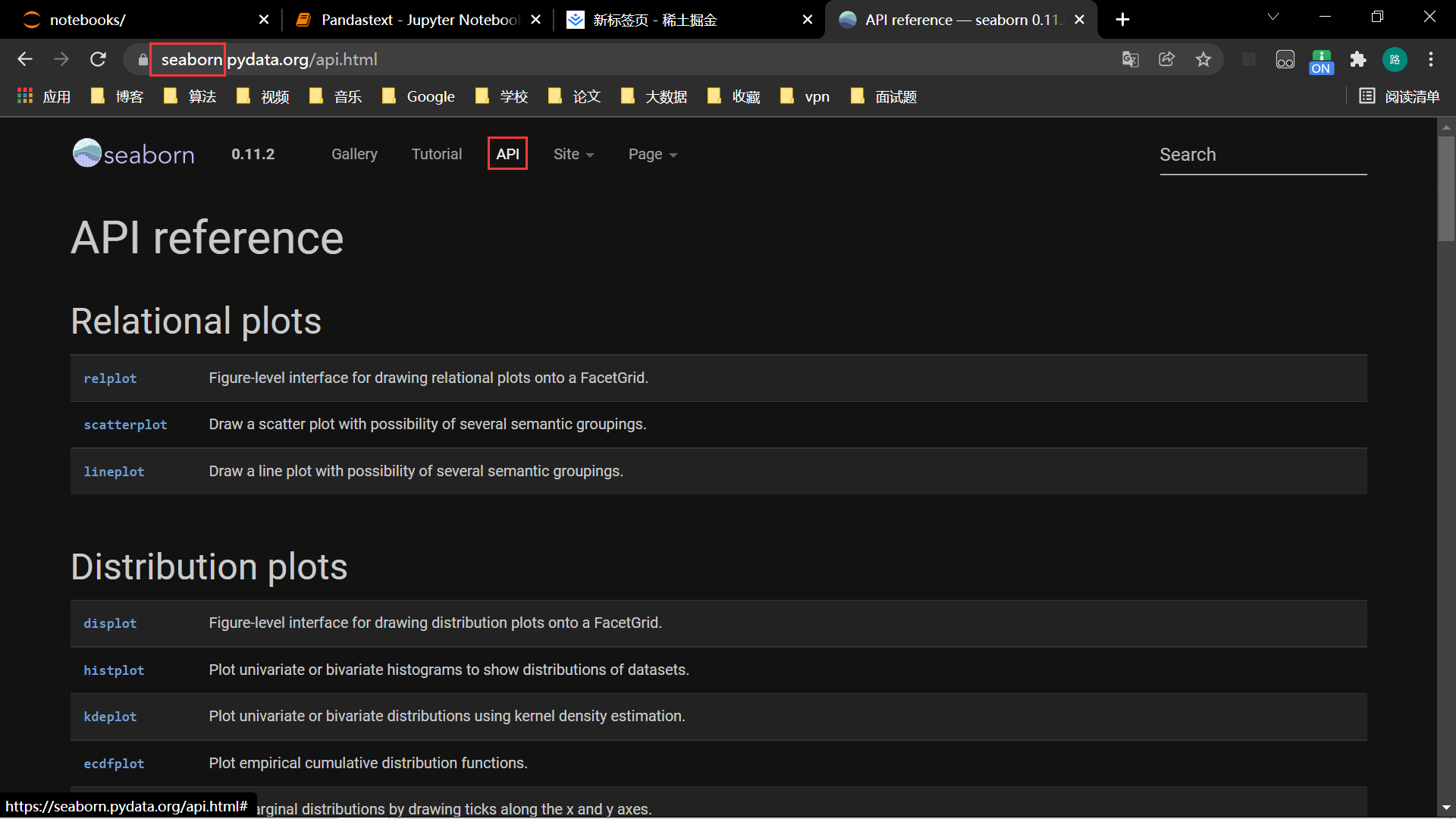This screenshot has height=819, width=1456.
Task: Open the Gallery navigation item
Action: pyautogui.click(x=354, y=154)
